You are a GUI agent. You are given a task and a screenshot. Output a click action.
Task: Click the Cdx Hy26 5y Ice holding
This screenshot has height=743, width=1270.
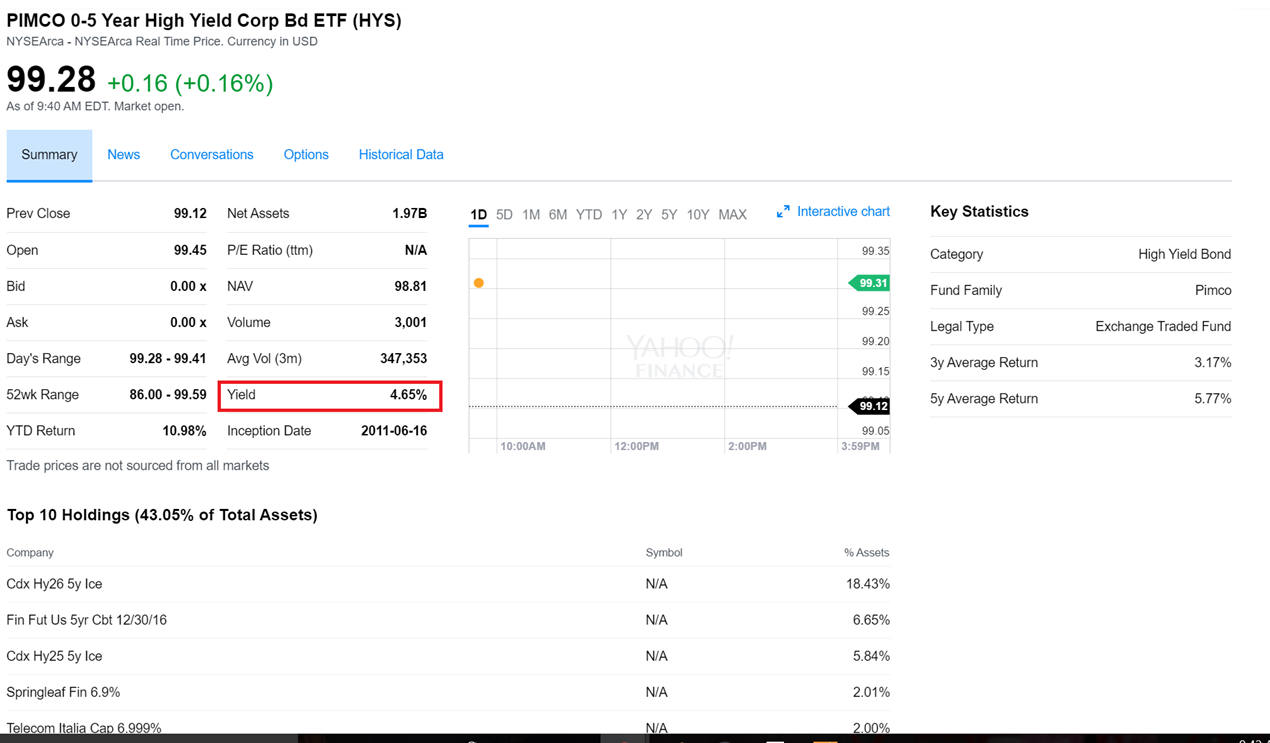click(x=54, y=584)
